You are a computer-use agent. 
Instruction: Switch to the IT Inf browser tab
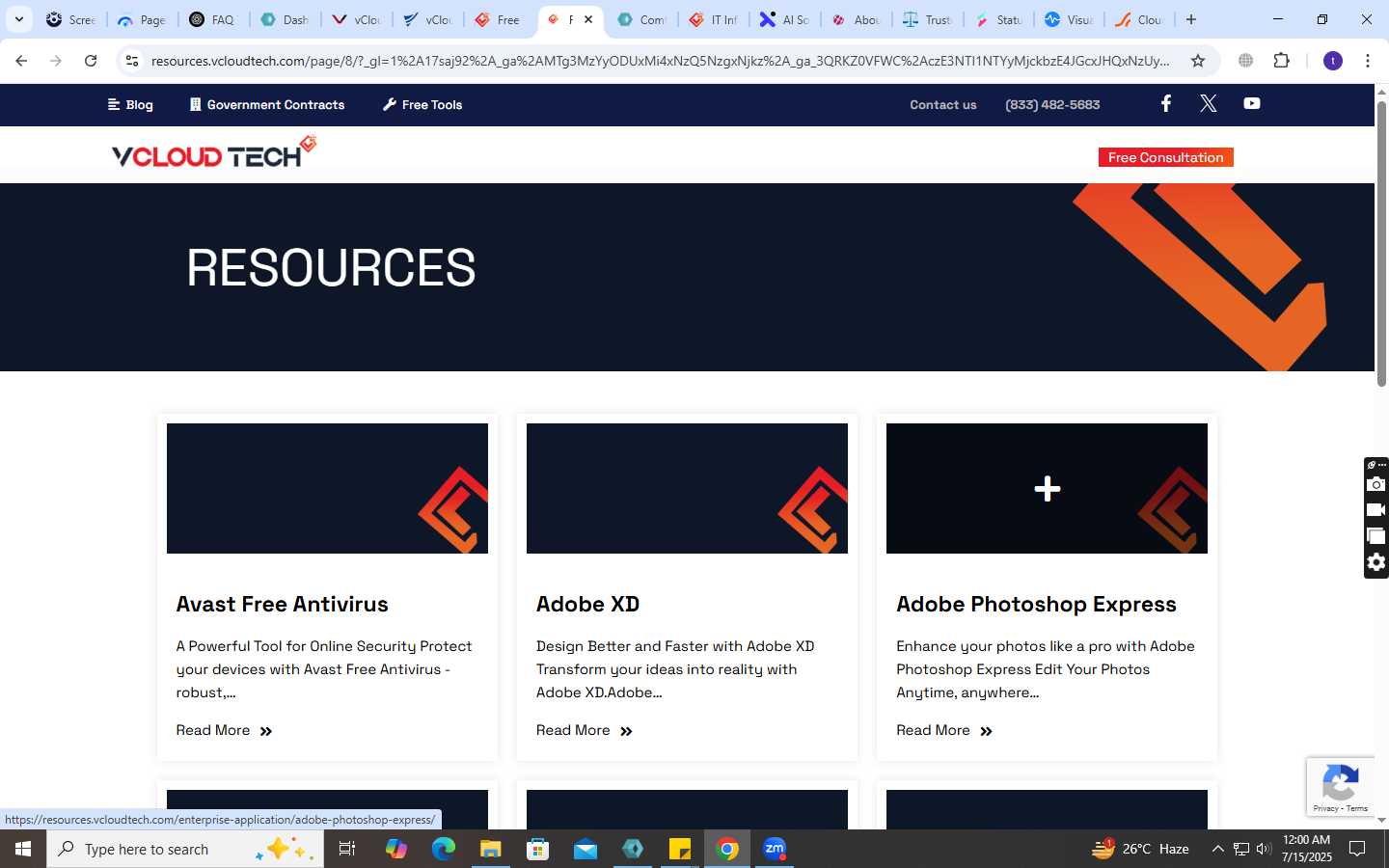click(714, 19)
